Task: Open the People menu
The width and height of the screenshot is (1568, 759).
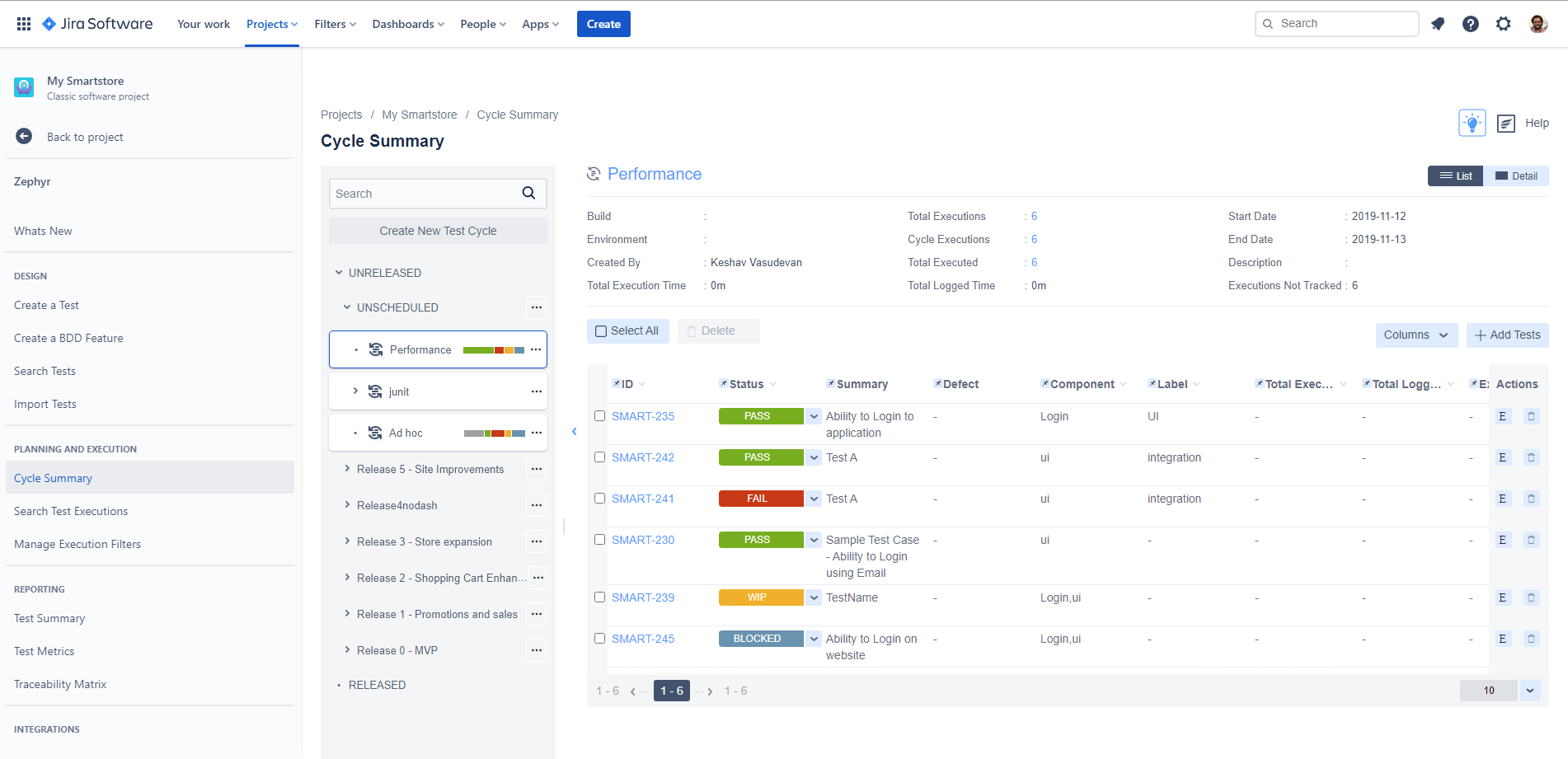Action: coord(483,24)
